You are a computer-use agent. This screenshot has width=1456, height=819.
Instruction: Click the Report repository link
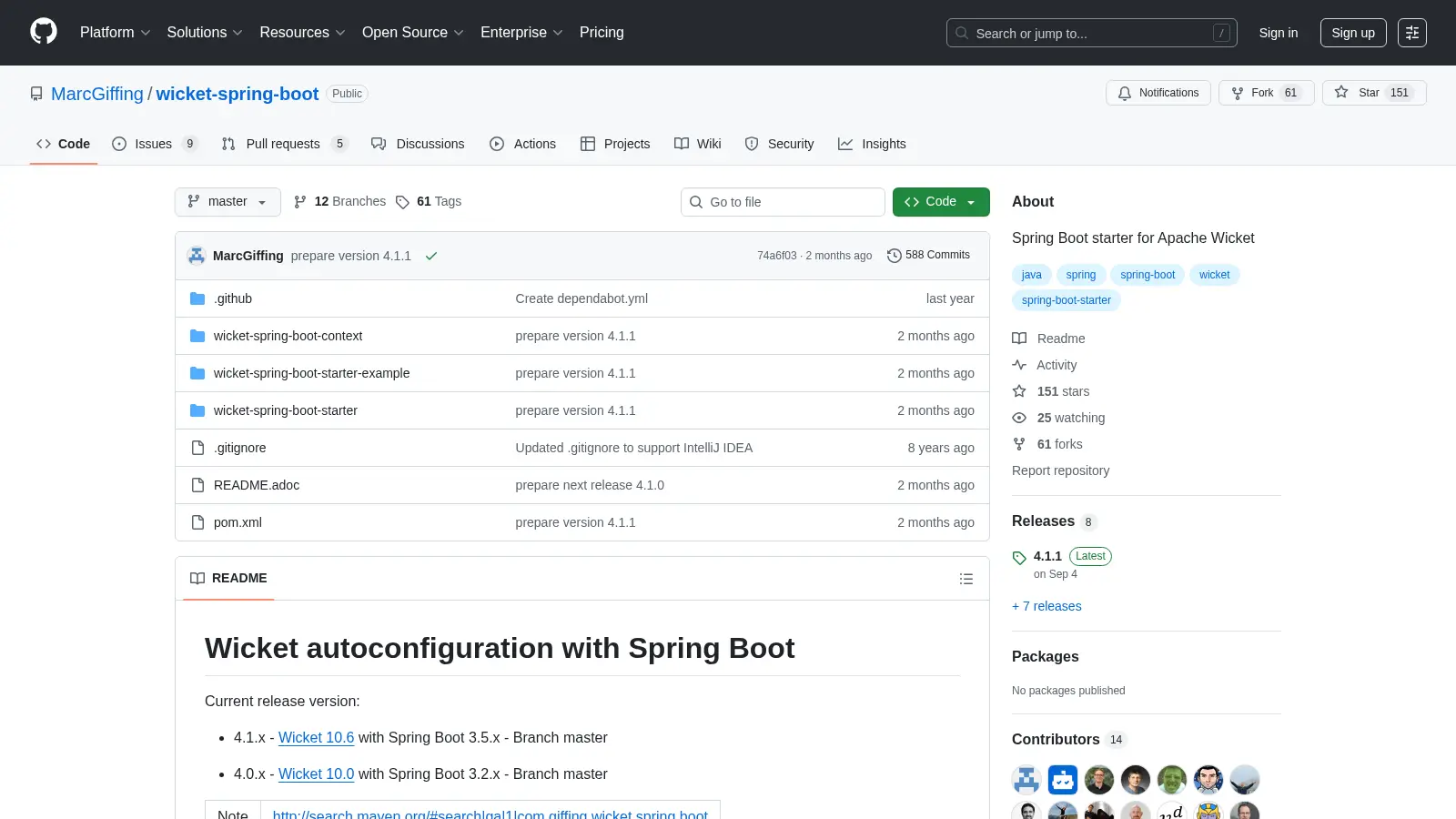click(1060, 470)
